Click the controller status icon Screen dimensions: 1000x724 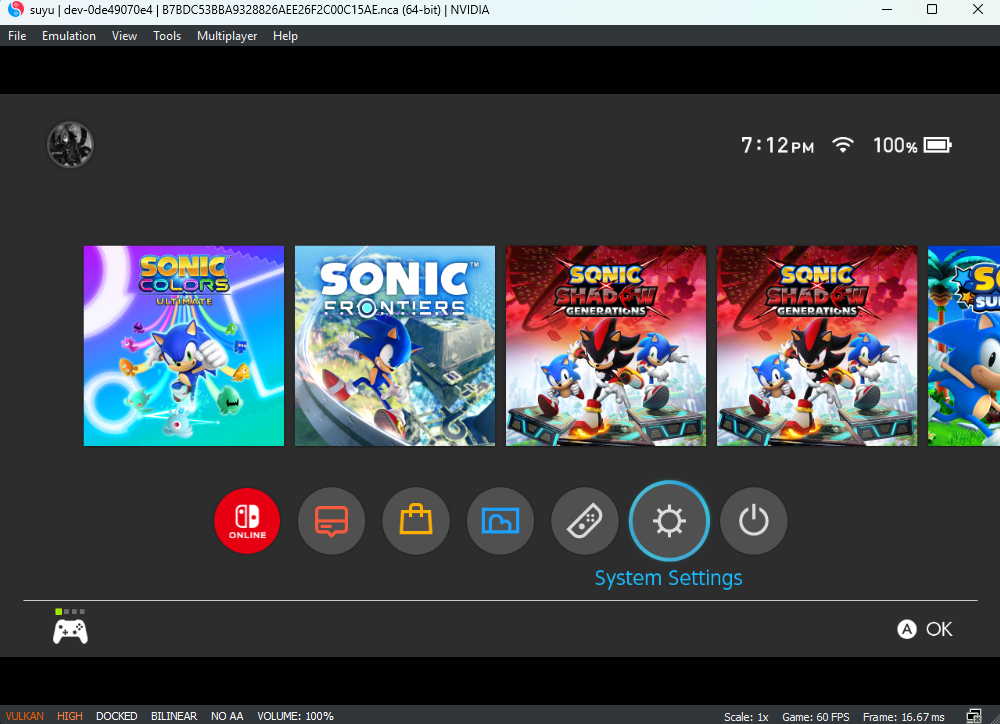pos(70,626)
